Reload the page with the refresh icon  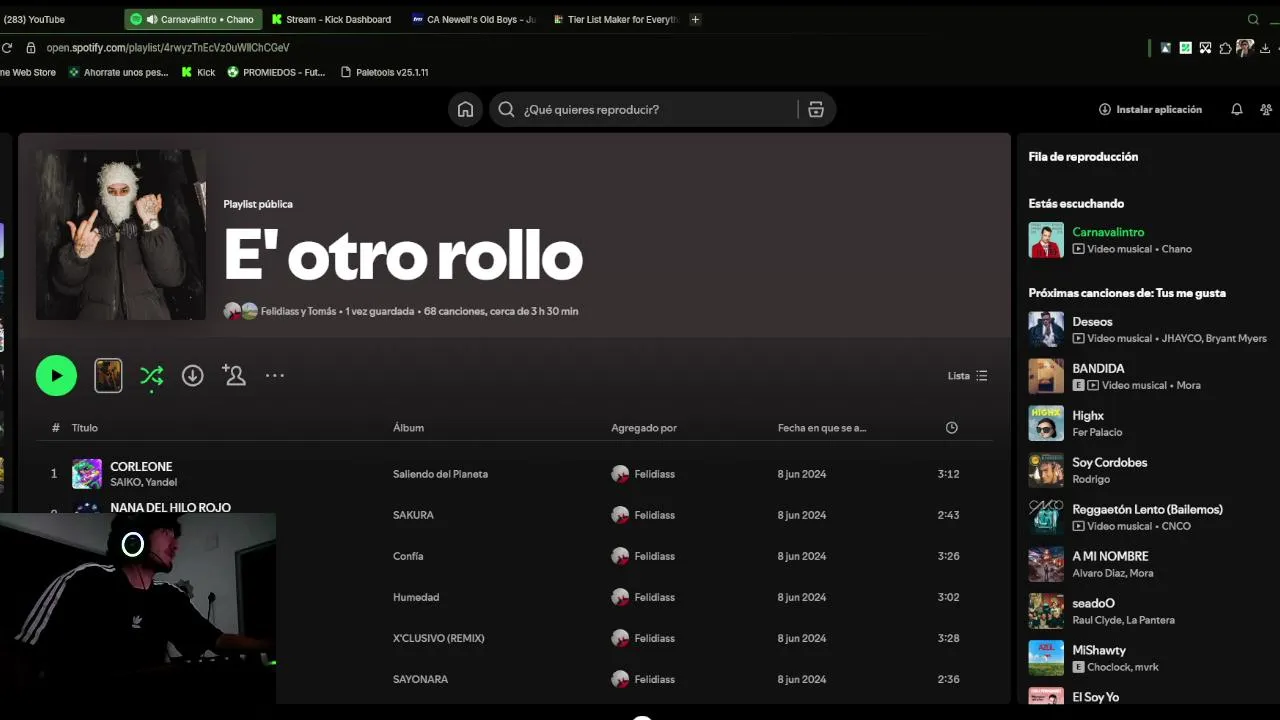point(7,48)
